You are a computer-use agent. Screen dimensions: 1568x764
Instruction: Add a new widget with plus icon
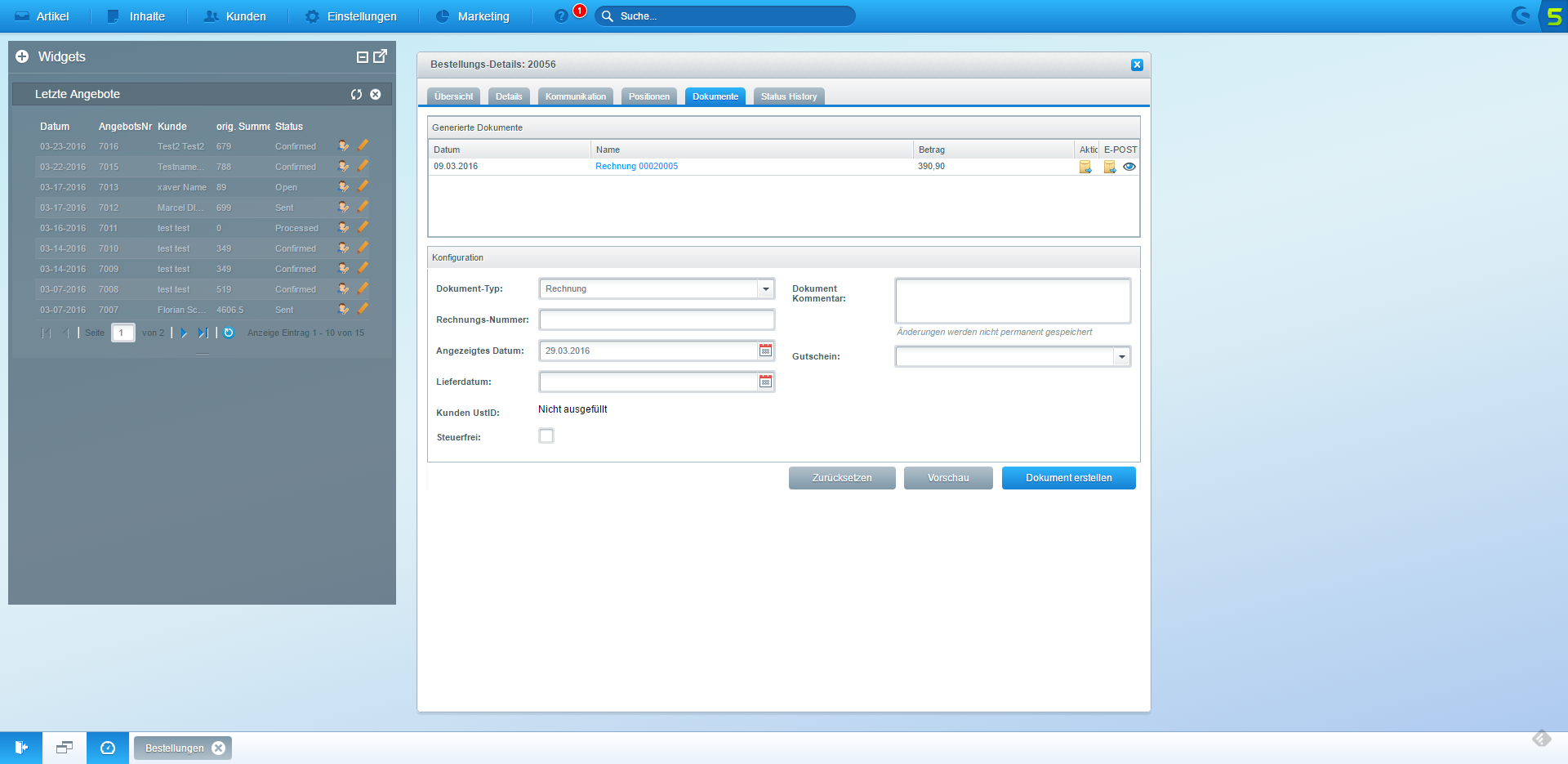click(22, 56)
